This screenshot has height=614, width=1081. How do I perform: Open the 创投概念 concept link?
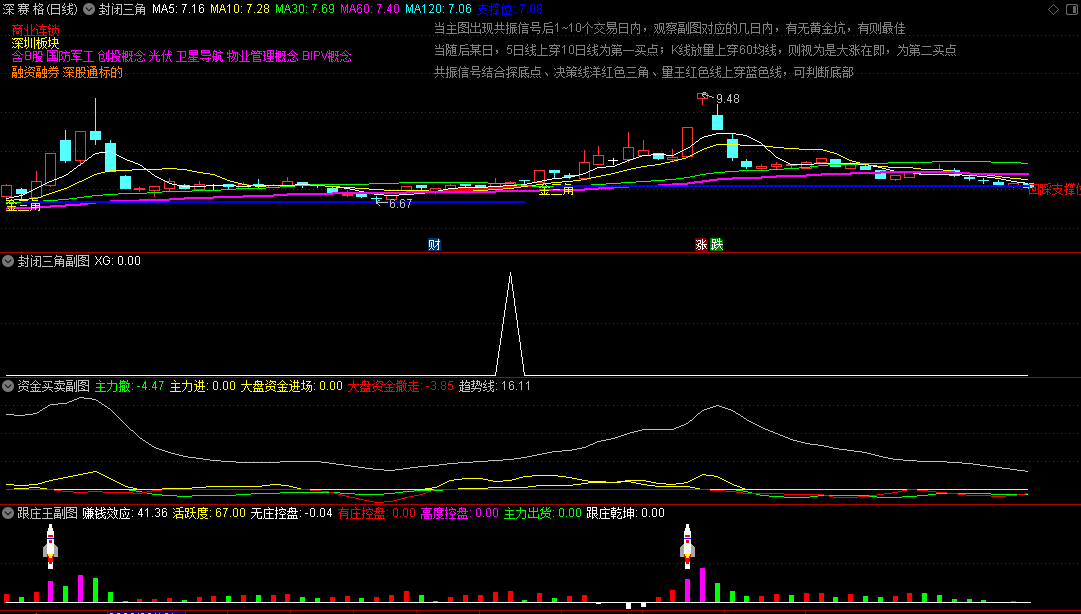121,57
